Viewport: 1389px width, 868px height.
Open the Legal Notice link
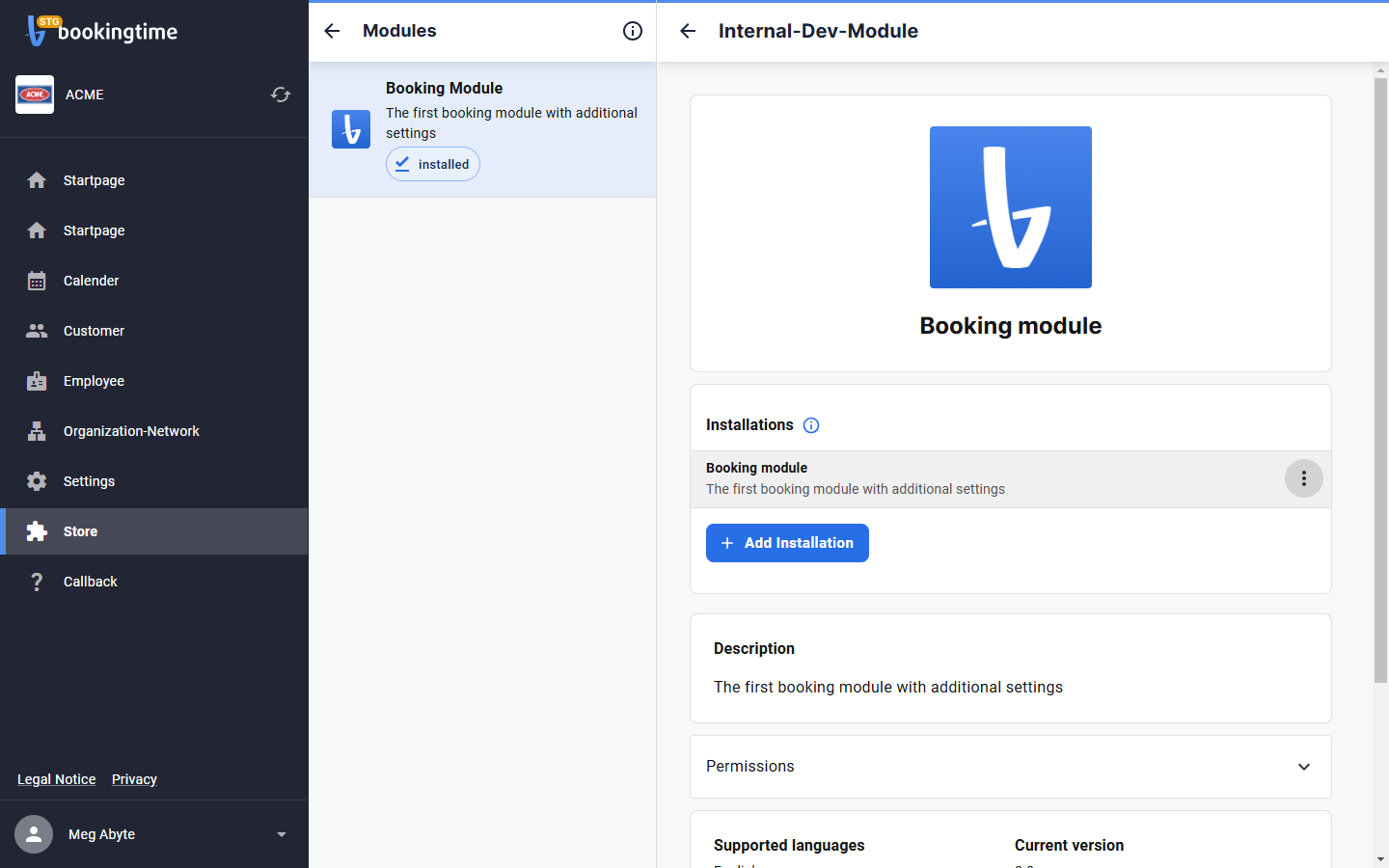point(56,779)
